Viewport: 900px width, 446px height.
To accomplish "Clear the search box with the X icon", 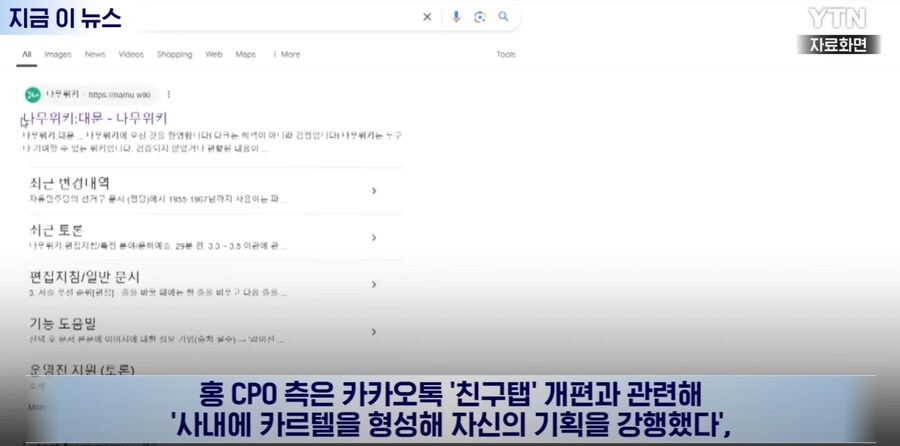I will tap(427, 17).
